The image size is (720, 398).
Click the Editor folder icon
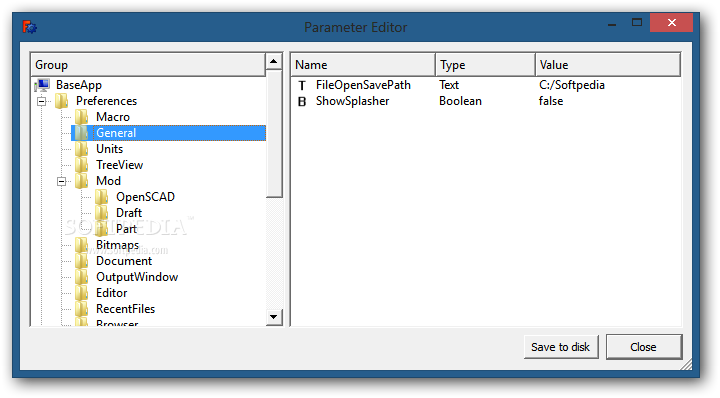coord(82,293)
